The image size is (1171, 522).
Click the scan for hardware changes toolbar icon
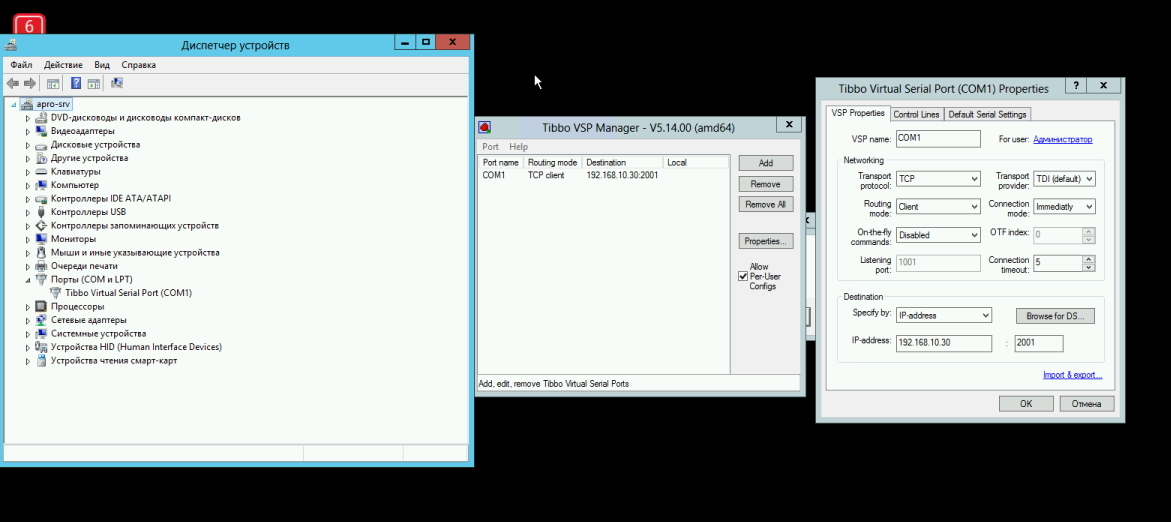[117, 84]
